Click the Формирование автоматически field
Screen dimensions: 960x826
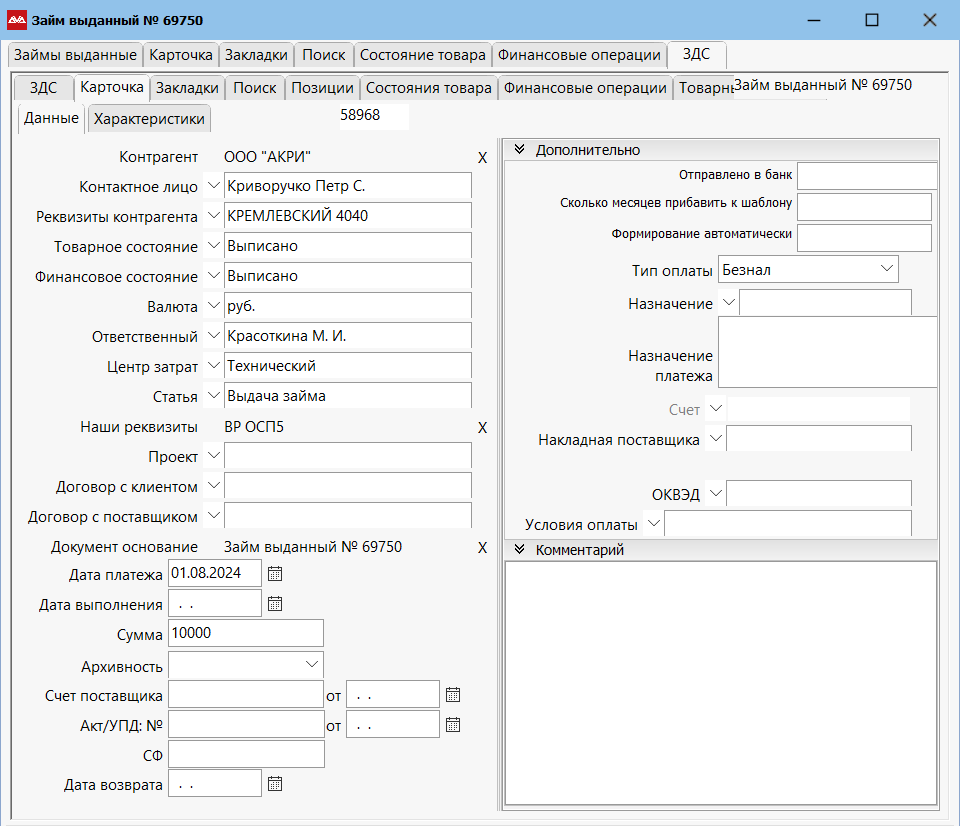point(864,238)
